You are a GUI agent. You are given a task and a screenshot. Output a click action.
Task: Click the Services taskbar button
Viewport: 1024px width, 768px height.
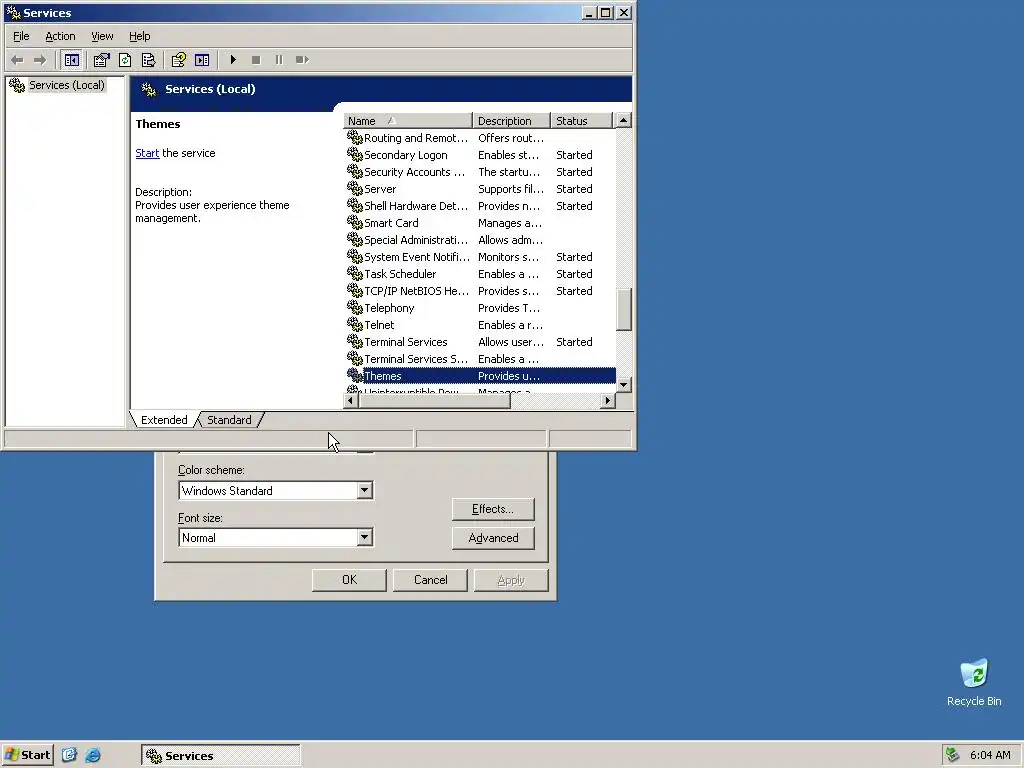point(221,756)
